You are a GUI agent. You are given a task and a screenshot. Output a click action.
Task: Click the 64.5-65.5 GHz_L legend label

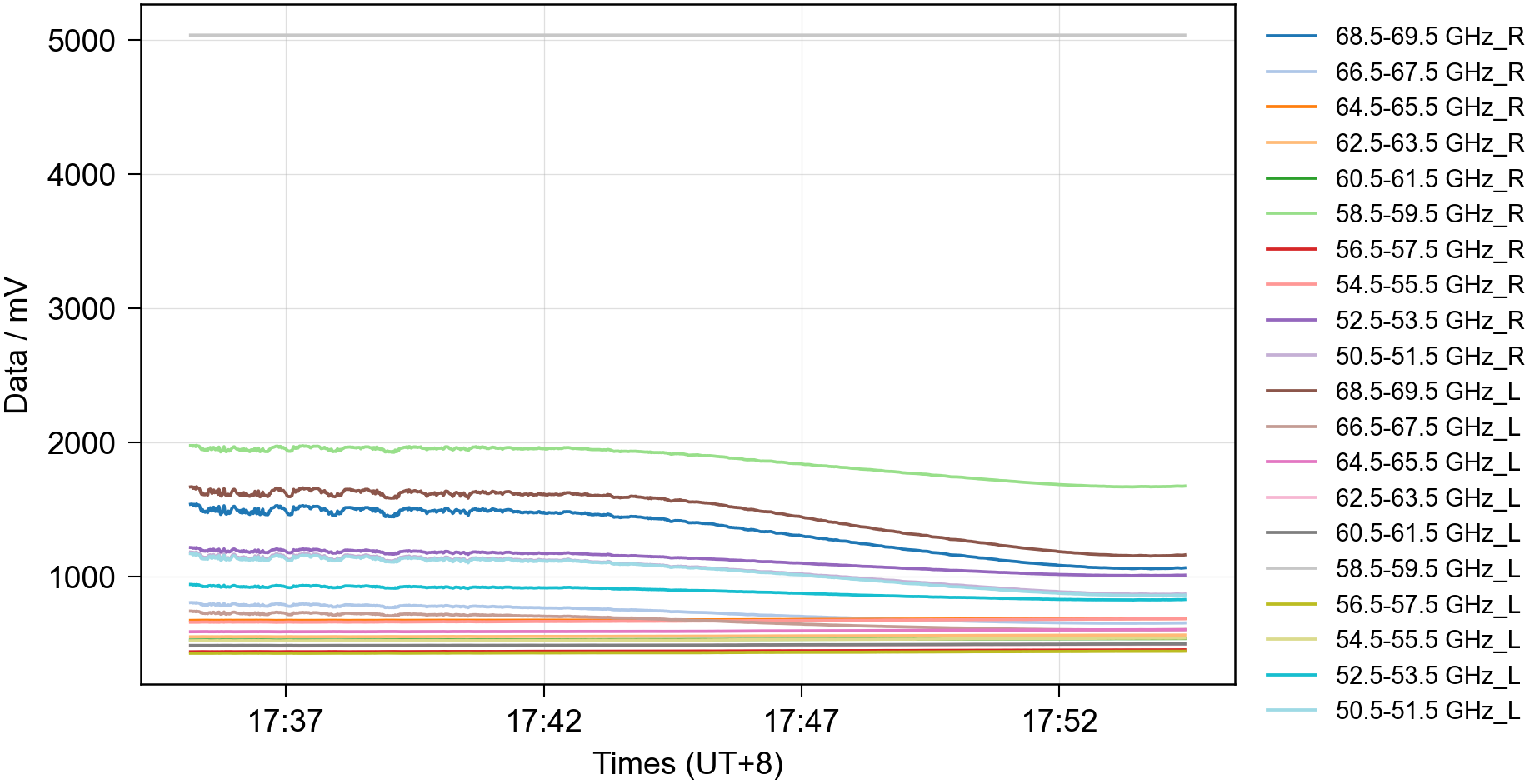point(1427,462)
